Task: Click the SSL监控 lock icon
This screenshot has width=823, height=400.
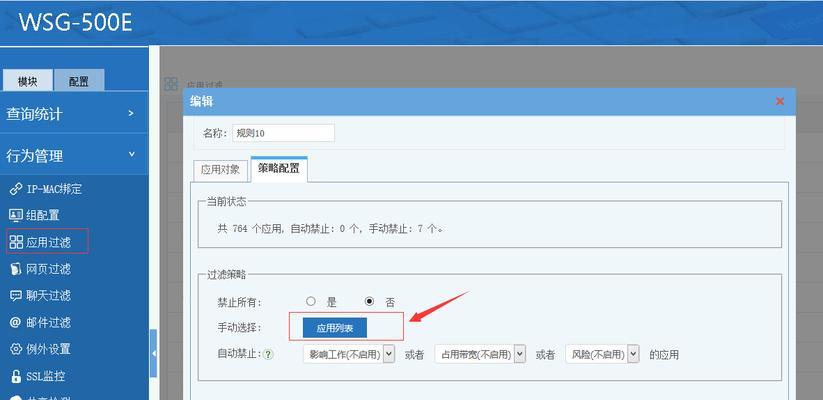Action: pos(16,376)
